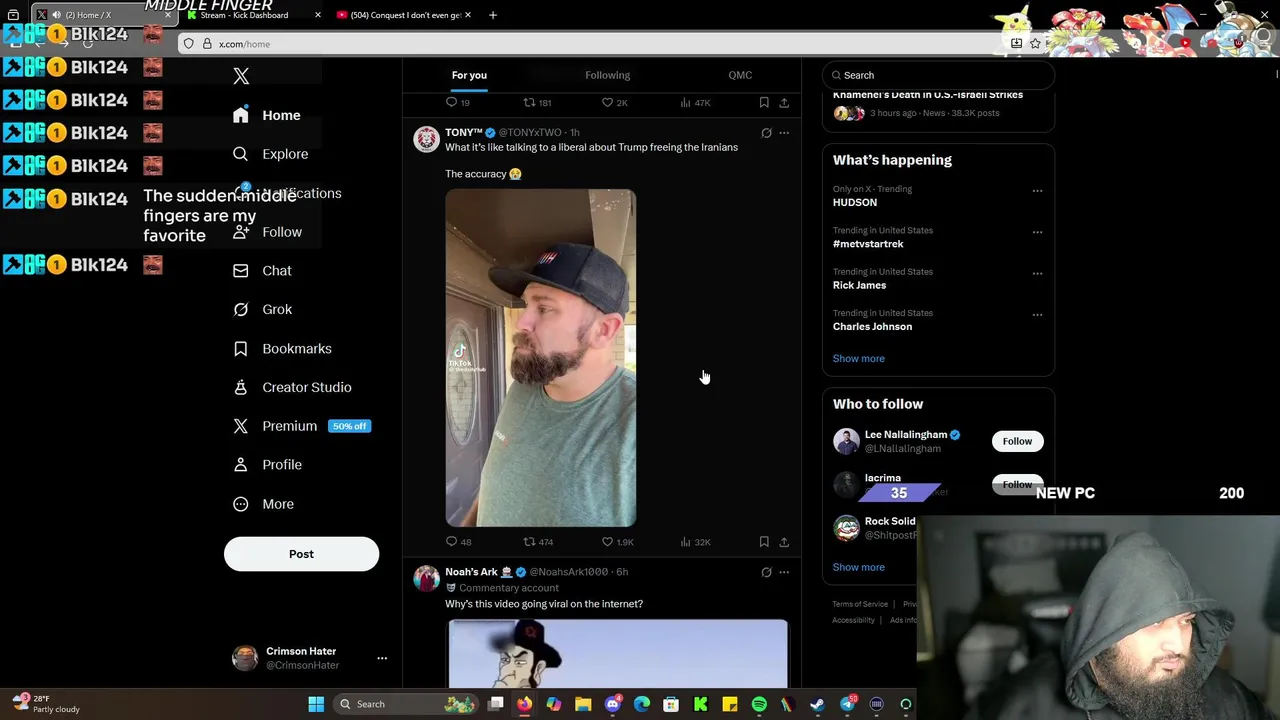The width and height of the screenshot is (1280, 720).
Task: Open Discord from the taskbar
Action: (x=613, y=704)
